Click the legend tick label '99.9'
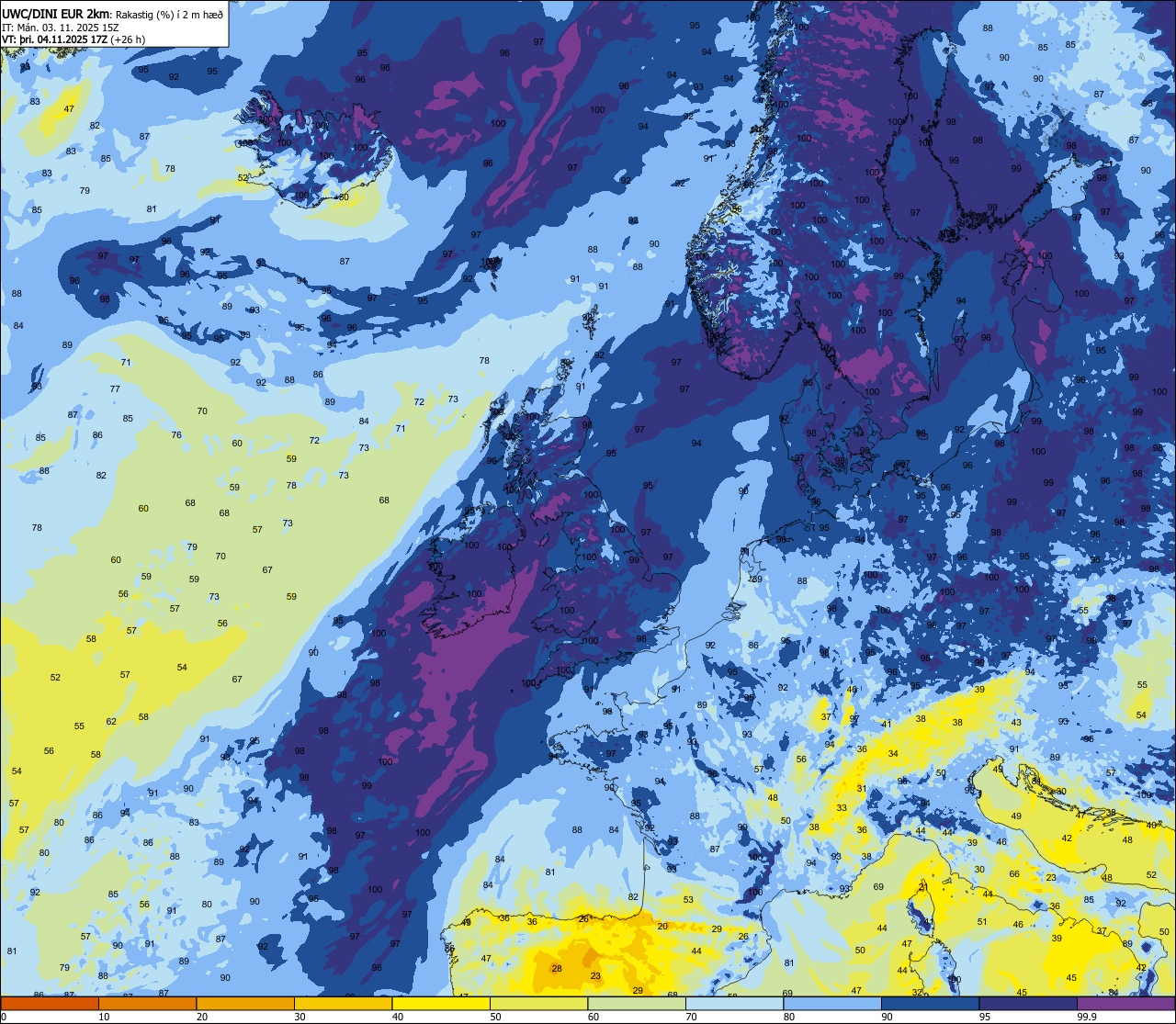1176x1024 pixels. click(x=1088, y=1017)
